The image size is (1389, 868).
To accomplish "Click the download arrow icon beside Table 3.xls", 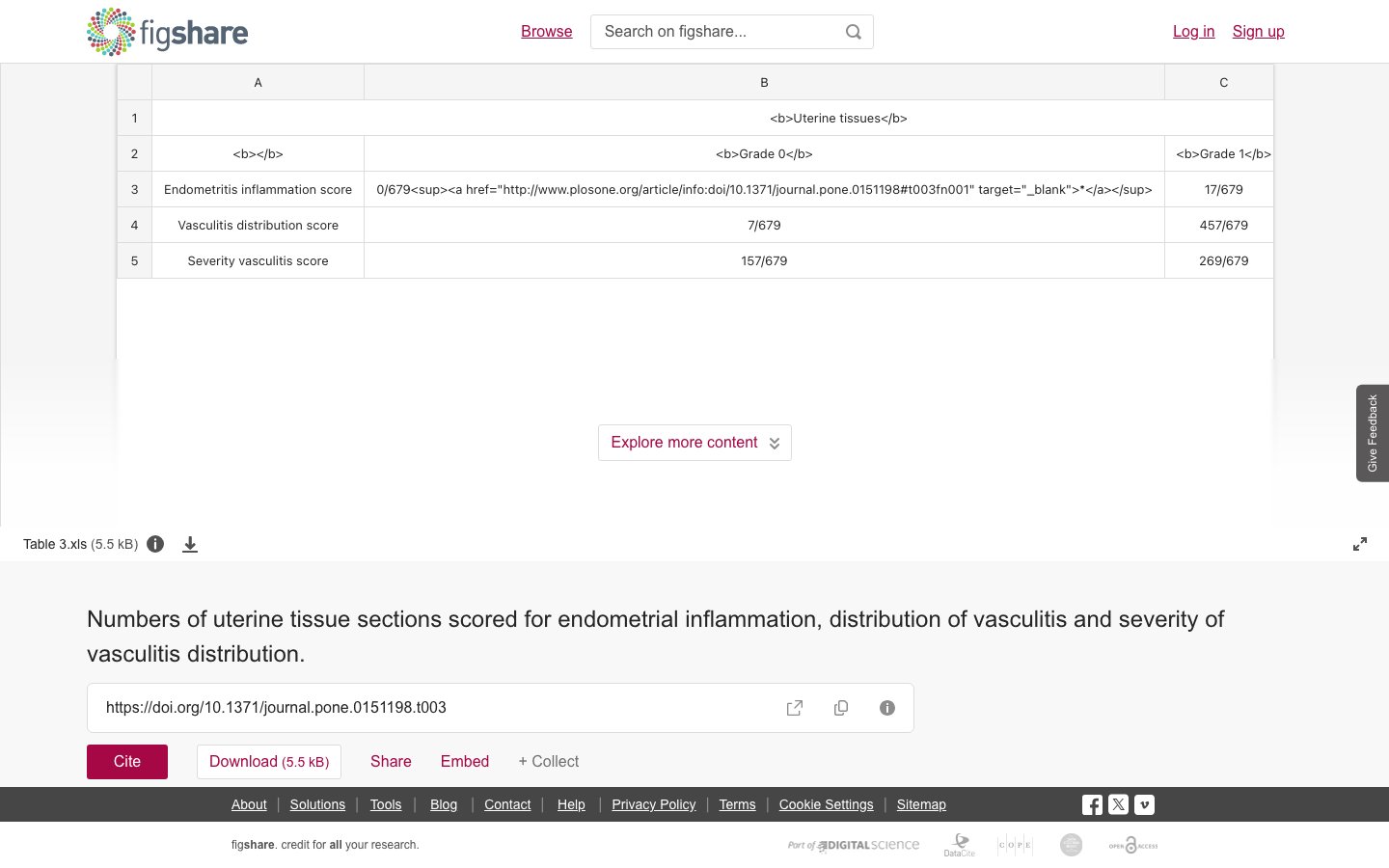I will pyautogui.click(x=190, y=544).
